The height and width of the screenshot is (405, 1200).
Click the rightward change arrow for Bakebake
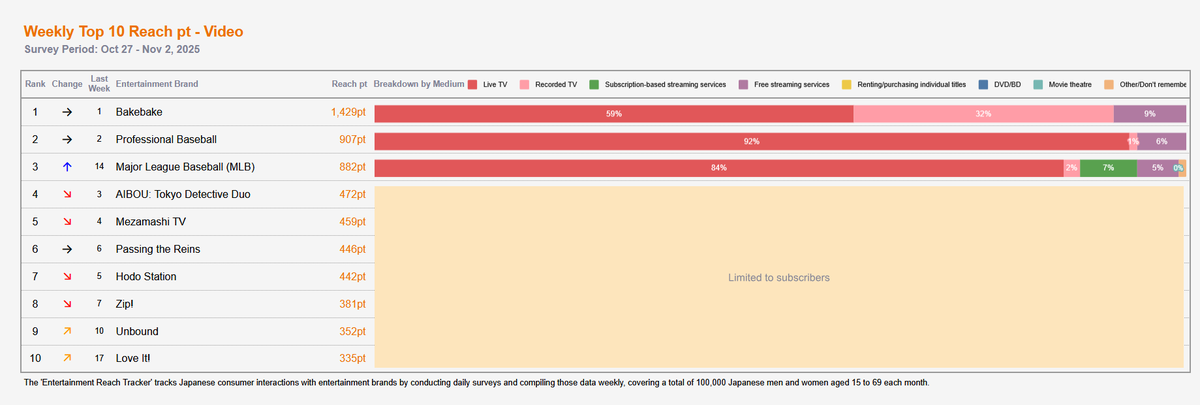[x=67, y=113]
